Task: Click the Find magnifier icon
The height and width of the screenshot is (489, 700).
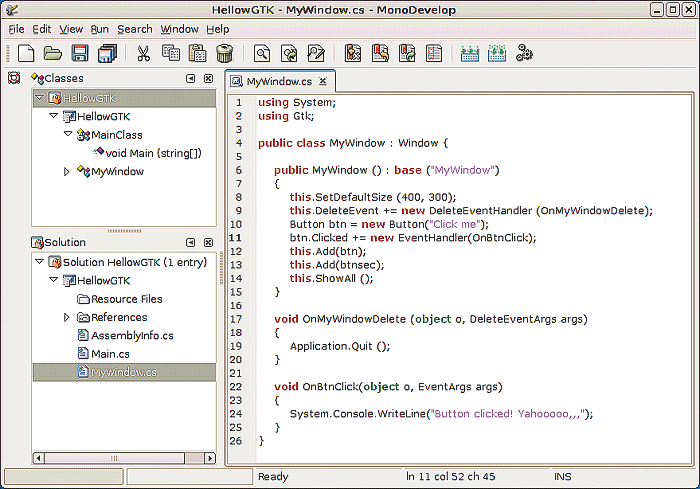Action: (262, 54)
